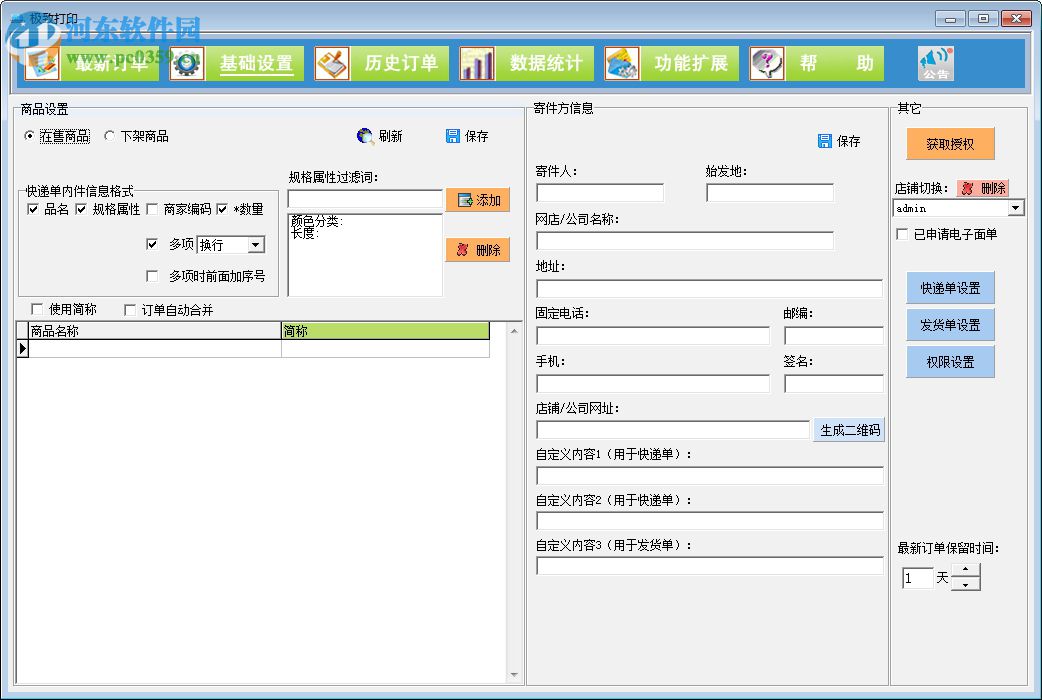
Task: Click the 保存 disk icon in 商品设置
Action: [x=453, y=136]
